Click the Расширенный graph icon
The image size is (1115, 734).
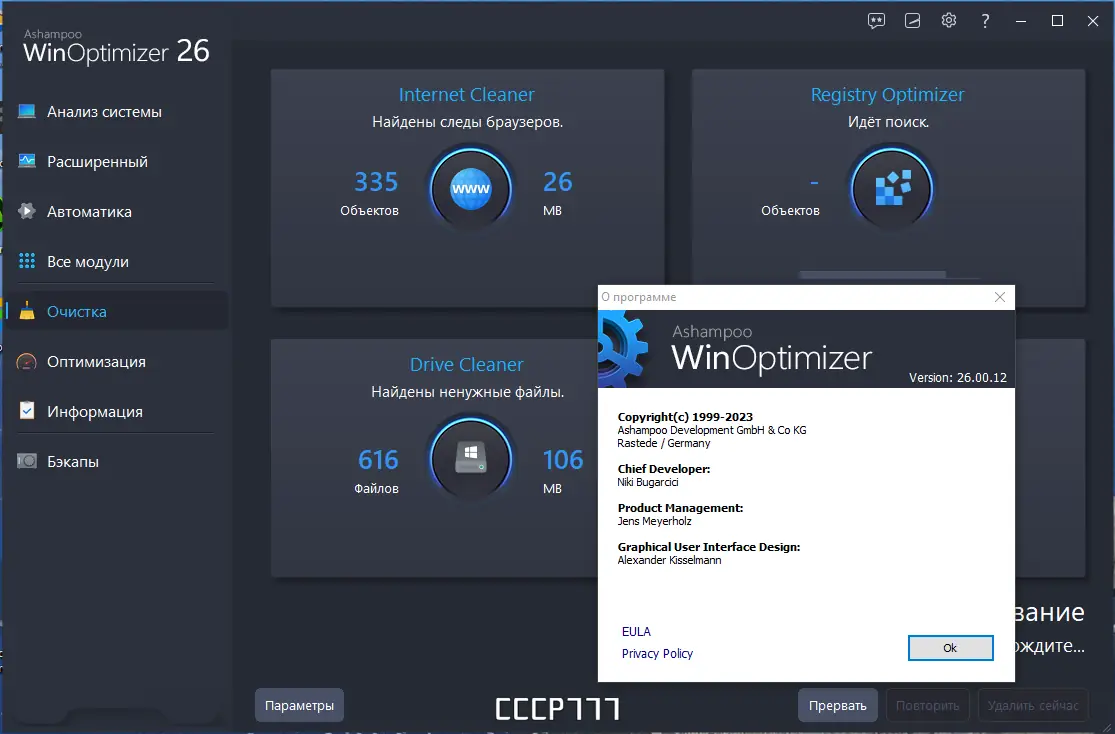(27, 161)
